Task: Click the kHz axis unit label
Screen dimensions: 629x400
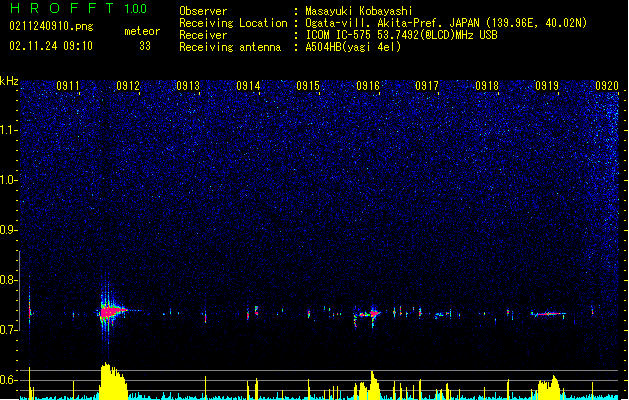Action: (9, 81)
